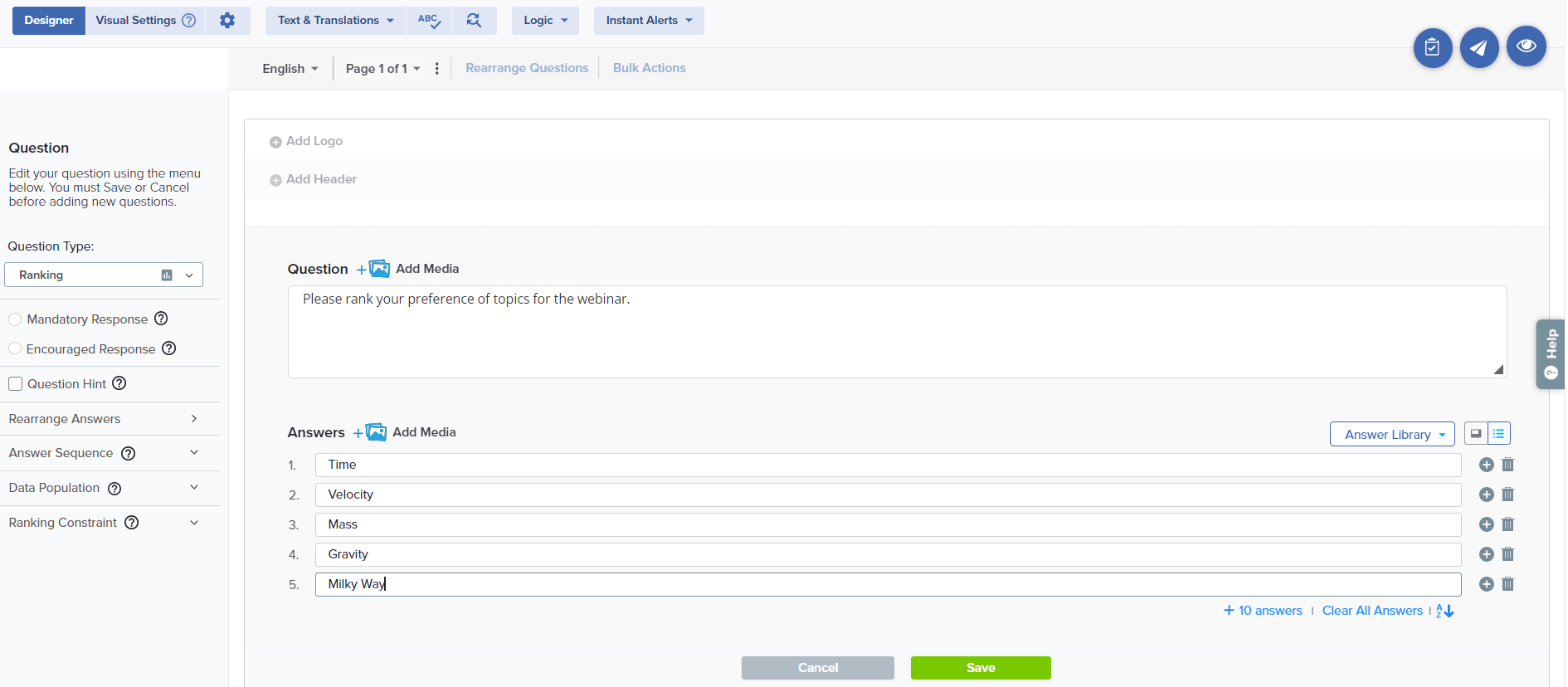The height and width of the screenshot is (687, 1568).
Task: Click the ABC spell check icon
Action: [x=429, y=21]
